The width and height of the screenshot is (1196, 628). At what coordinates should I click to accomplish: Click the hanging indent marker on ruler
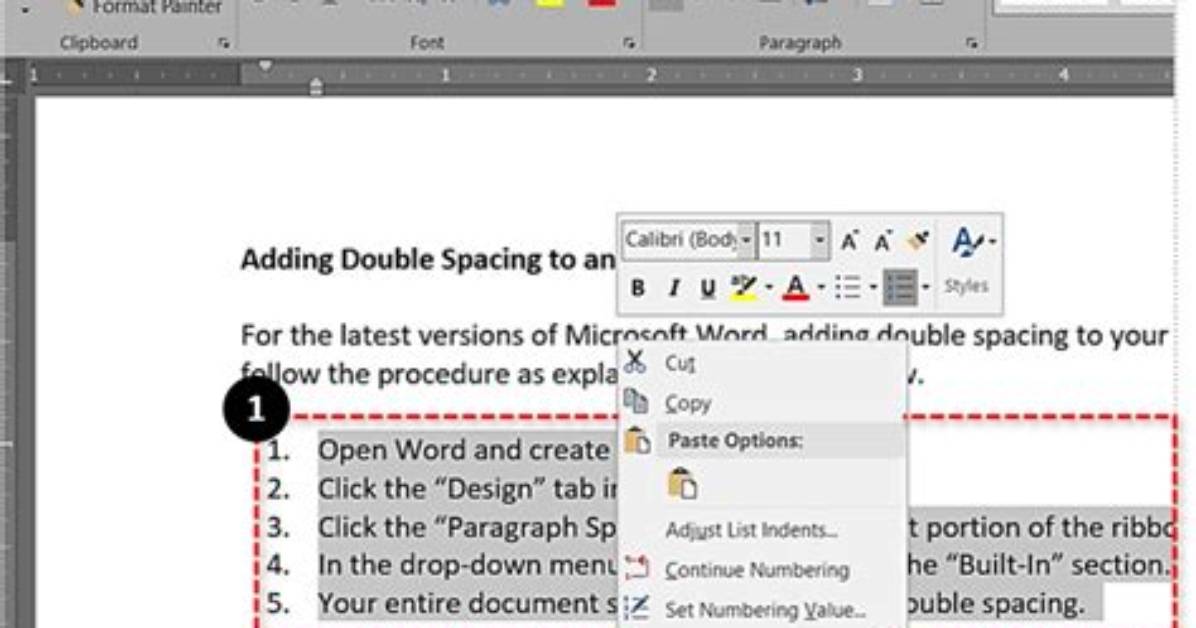click(x=317, y=84)
